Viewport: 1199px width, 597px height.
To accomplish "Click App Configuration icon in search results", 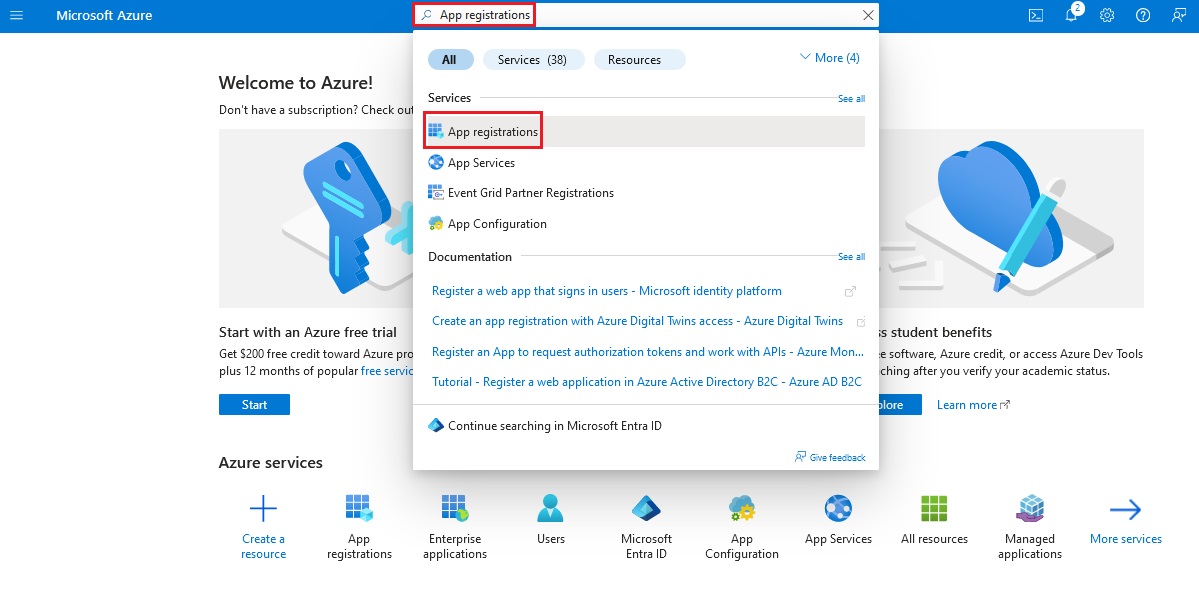I will pyautogui.click(x=436, y=223).
